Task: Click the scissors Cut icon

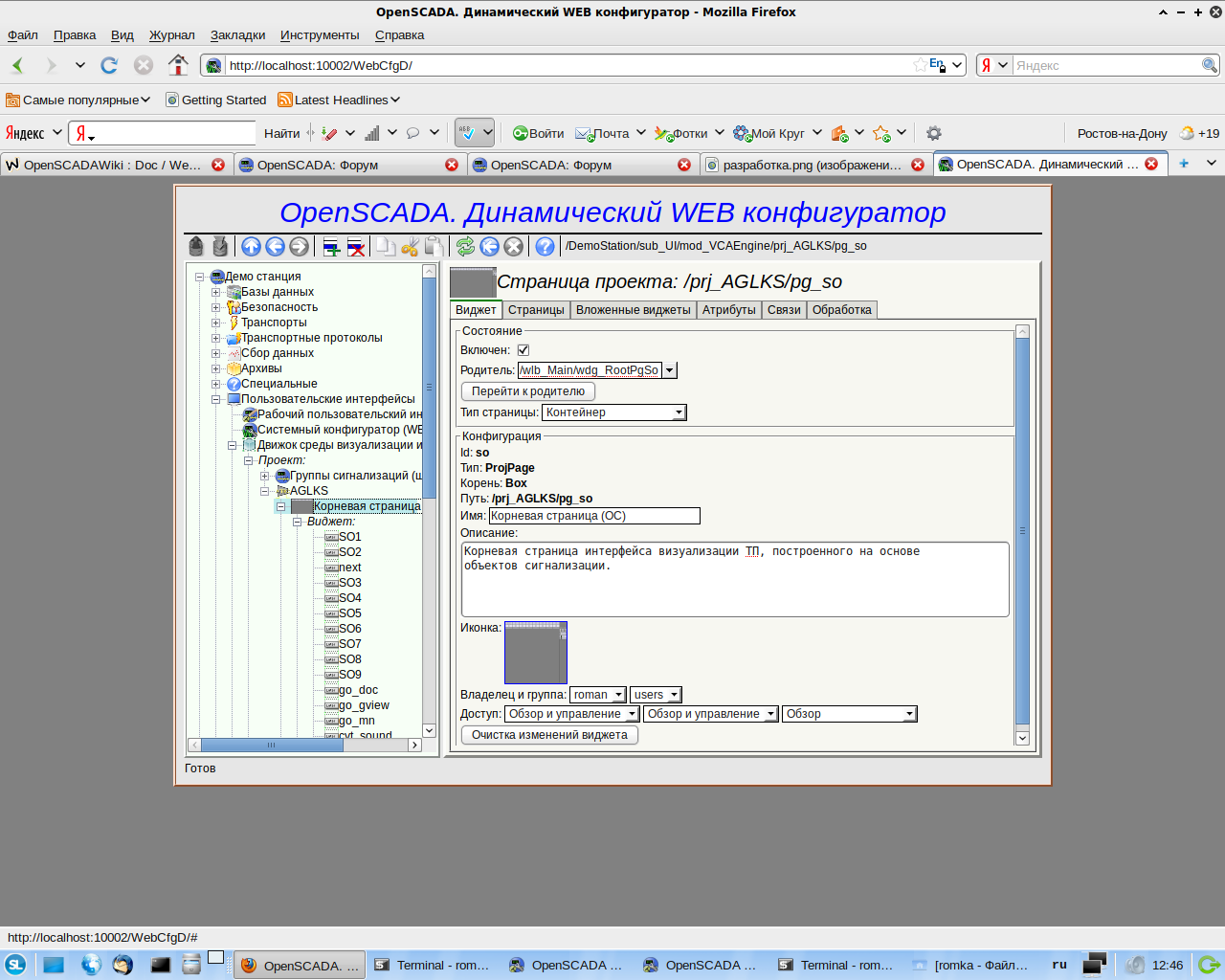Action: tap(410, 247)
